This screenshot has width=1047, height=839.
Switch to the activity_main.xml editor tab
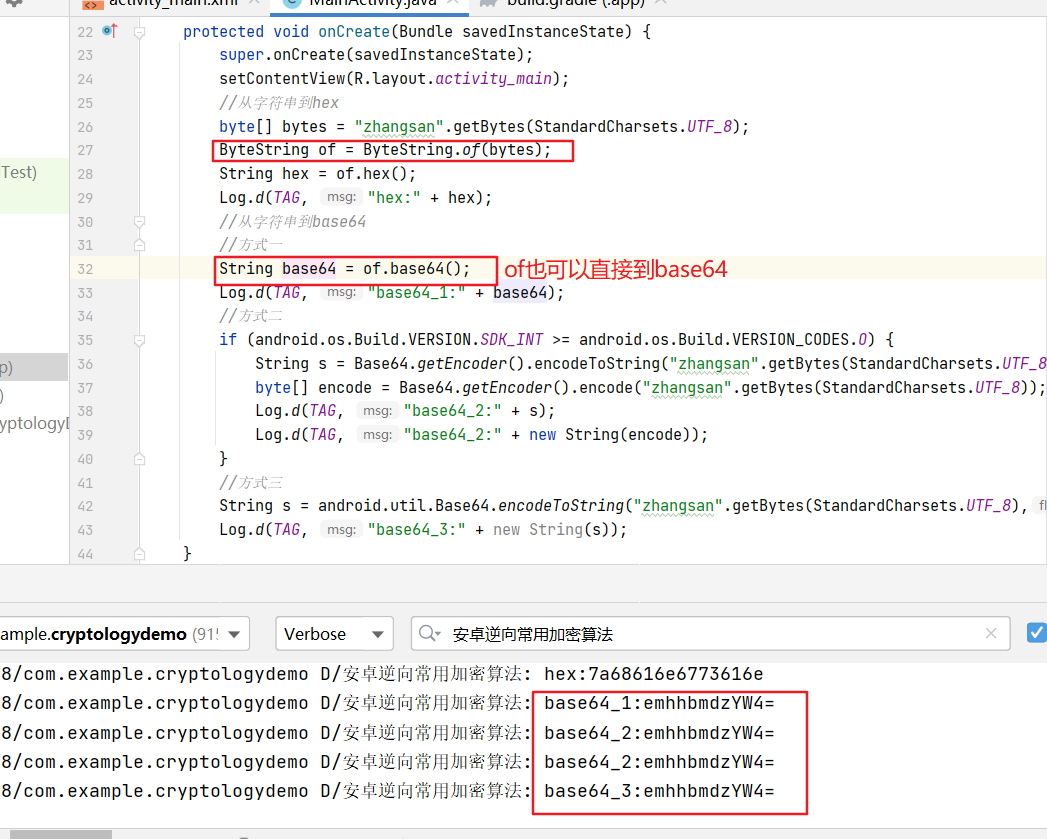click(x=170, y=3)
